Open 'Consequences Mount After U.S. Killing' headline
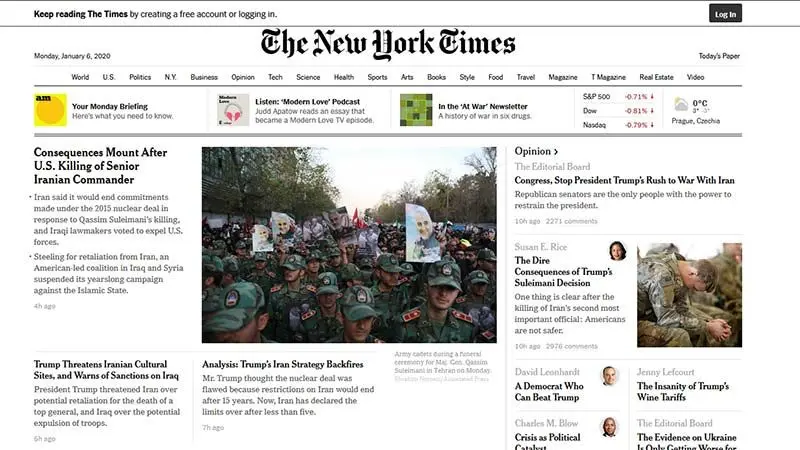 pos(101,166)
